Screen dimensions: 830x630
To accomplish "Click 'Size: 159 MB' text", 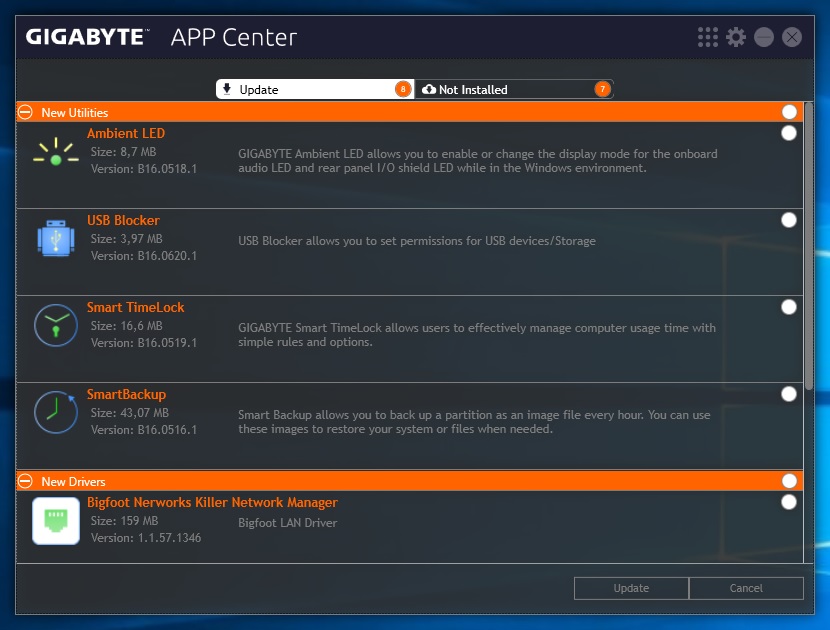I will [124, 521].
